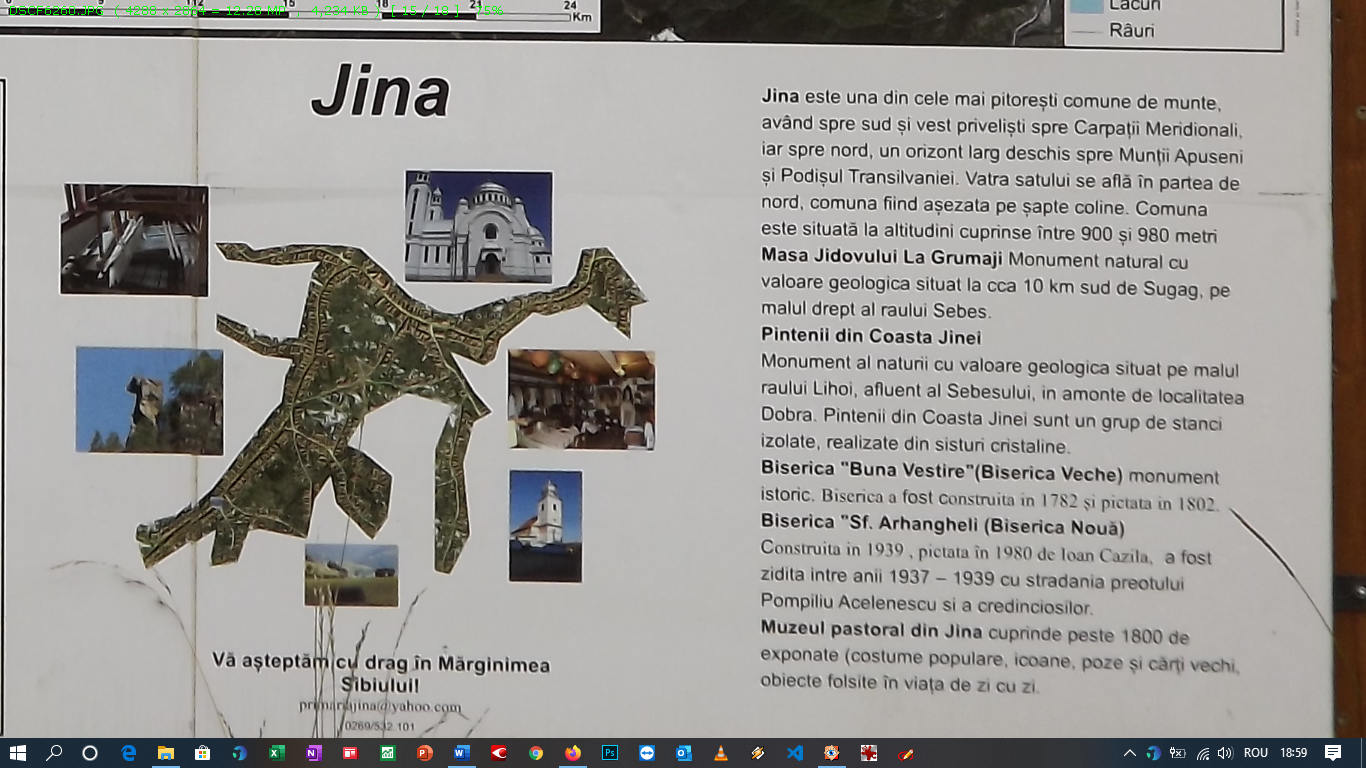Viewport: 1366px width, 768px height.
Task: Open VLC media player
Action: coord(721,753)
